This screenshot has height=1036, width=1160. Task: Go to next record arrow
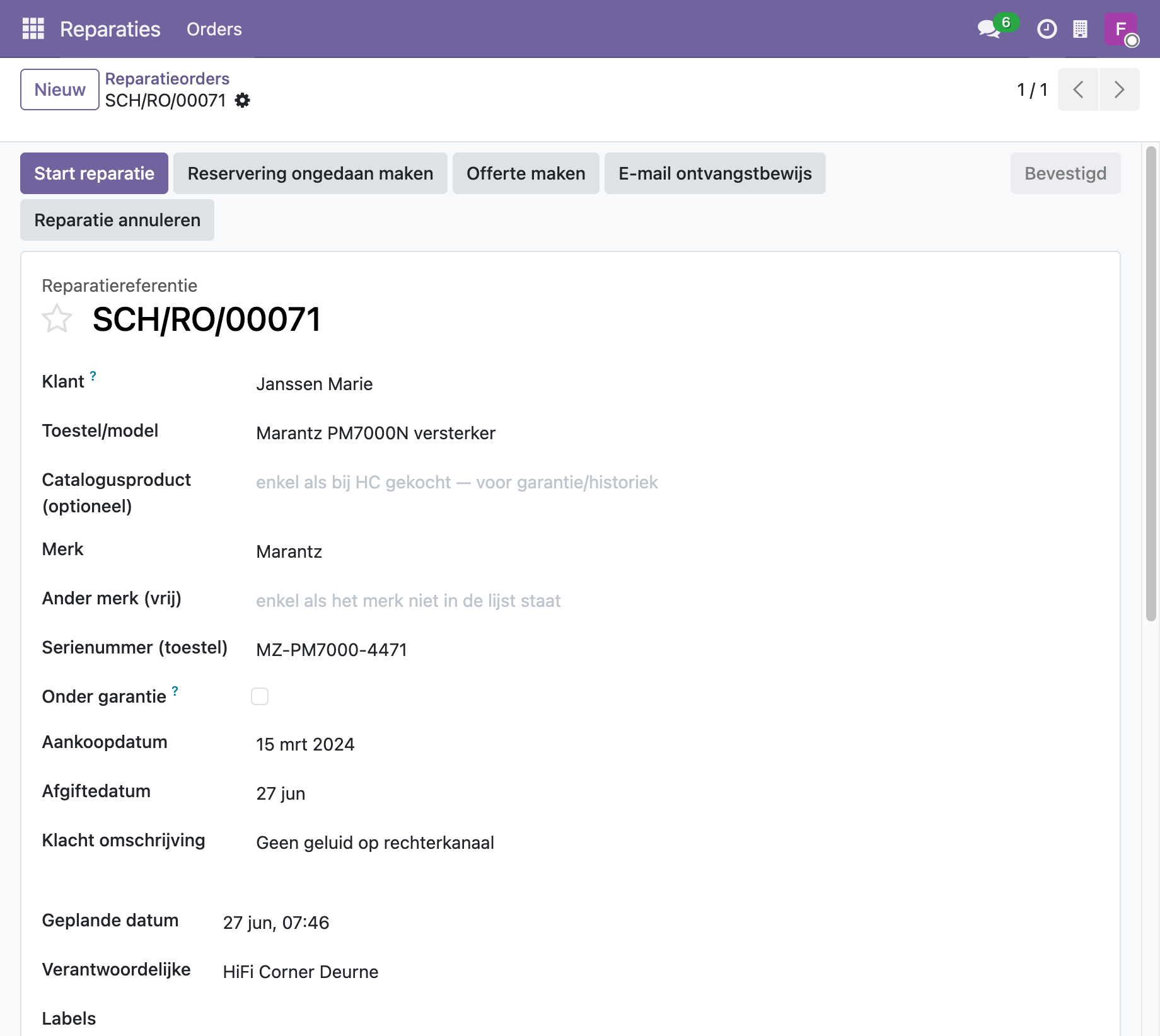1119,89
